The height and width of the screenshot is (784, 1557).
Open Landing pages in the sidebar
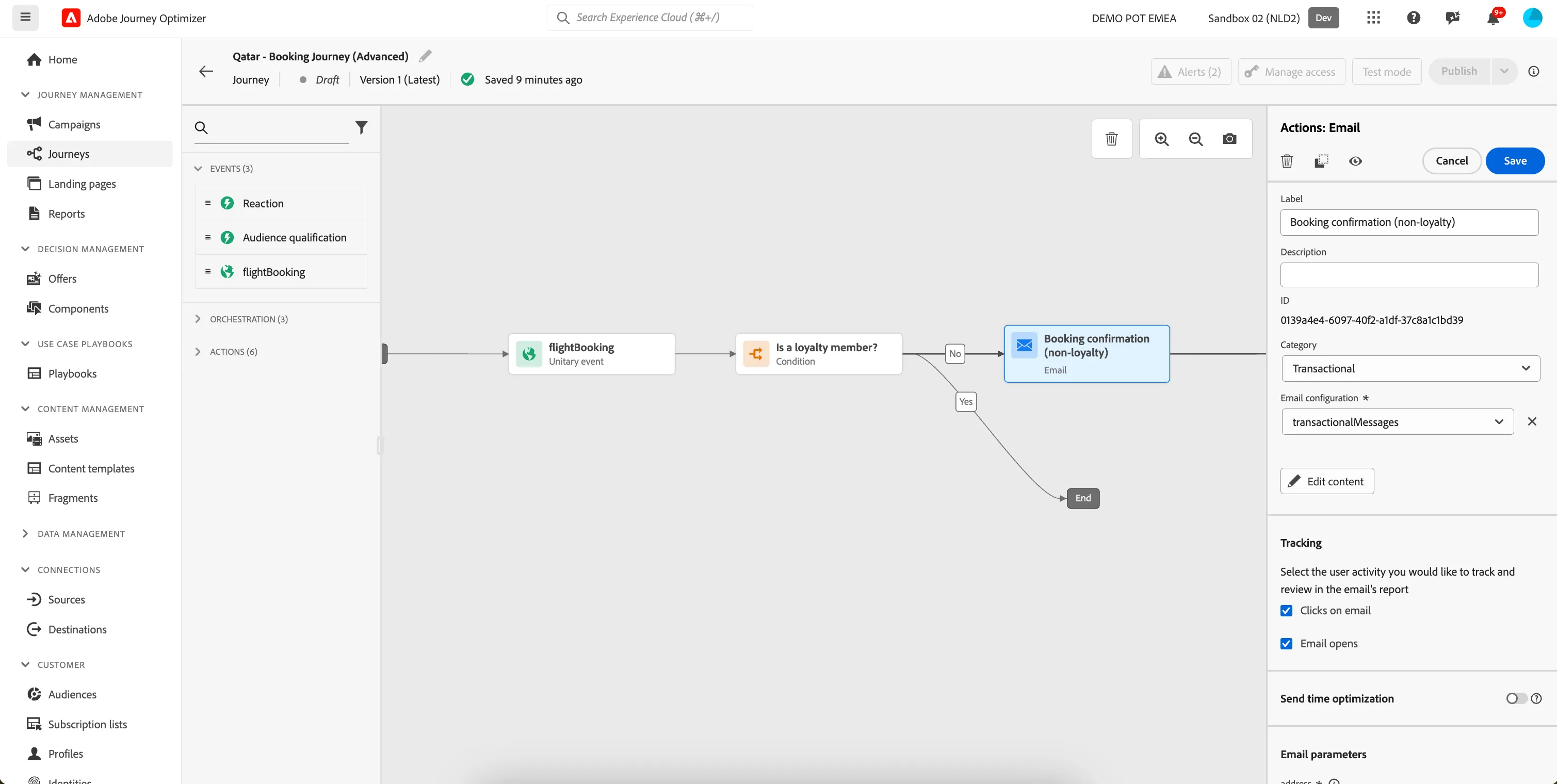click(x=82, y=184)
